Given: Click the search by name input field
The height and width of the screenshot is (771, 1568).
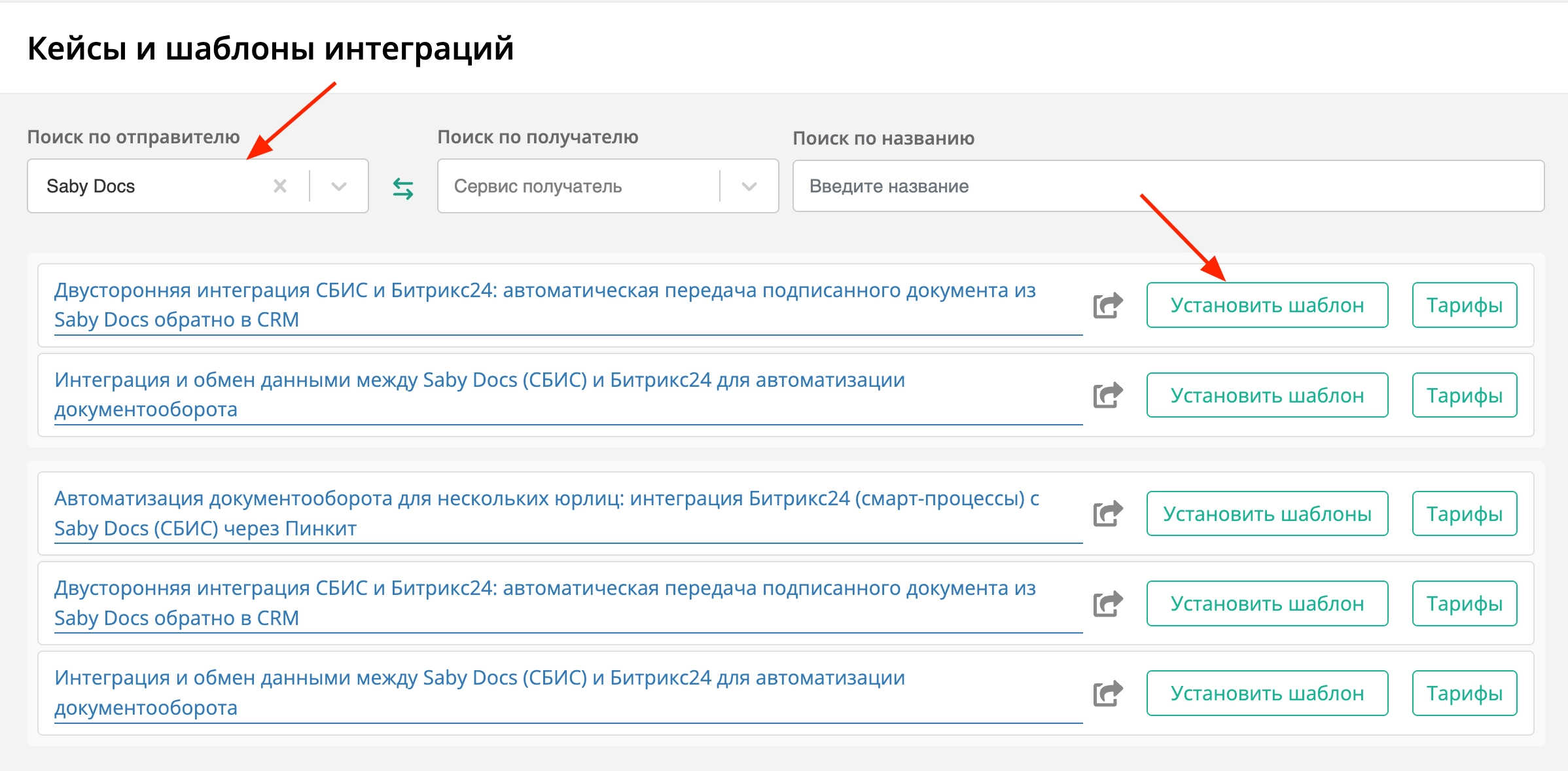Looking at the screenshot, I should 1167,187.
